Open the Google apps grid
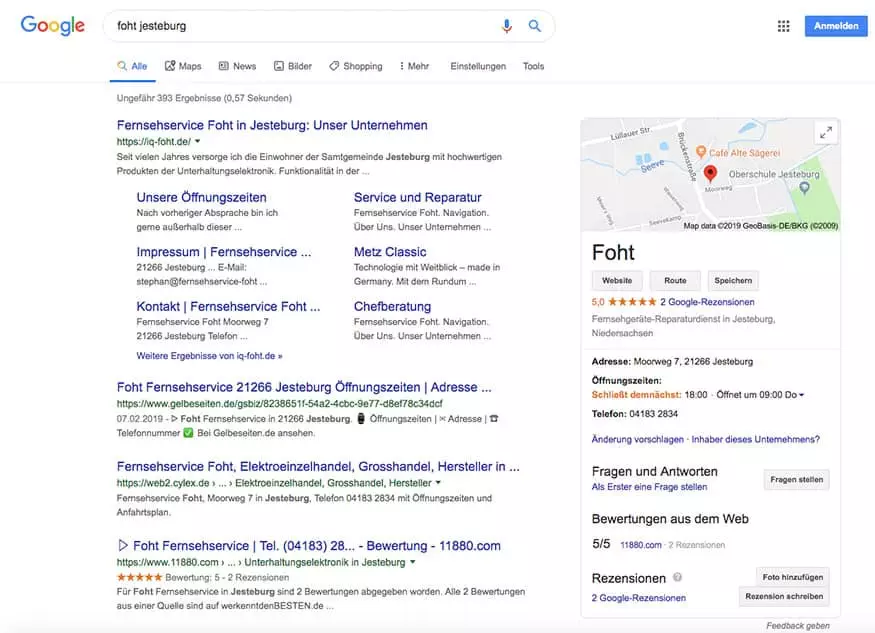The image size is (875, 633). (x=783, y=26)
